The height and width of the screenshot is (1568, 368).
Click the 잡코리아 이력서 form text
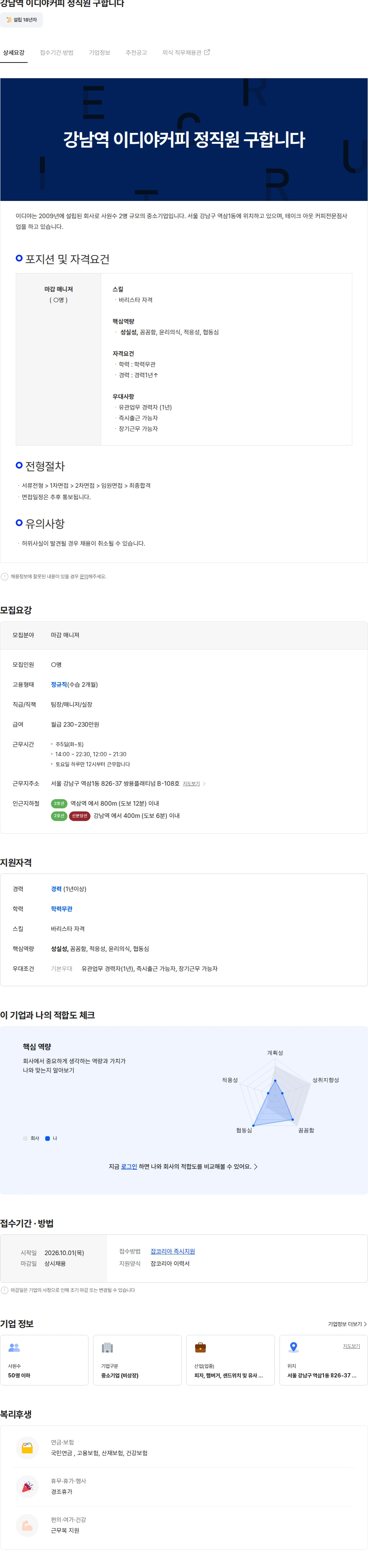coord(170,1263)
